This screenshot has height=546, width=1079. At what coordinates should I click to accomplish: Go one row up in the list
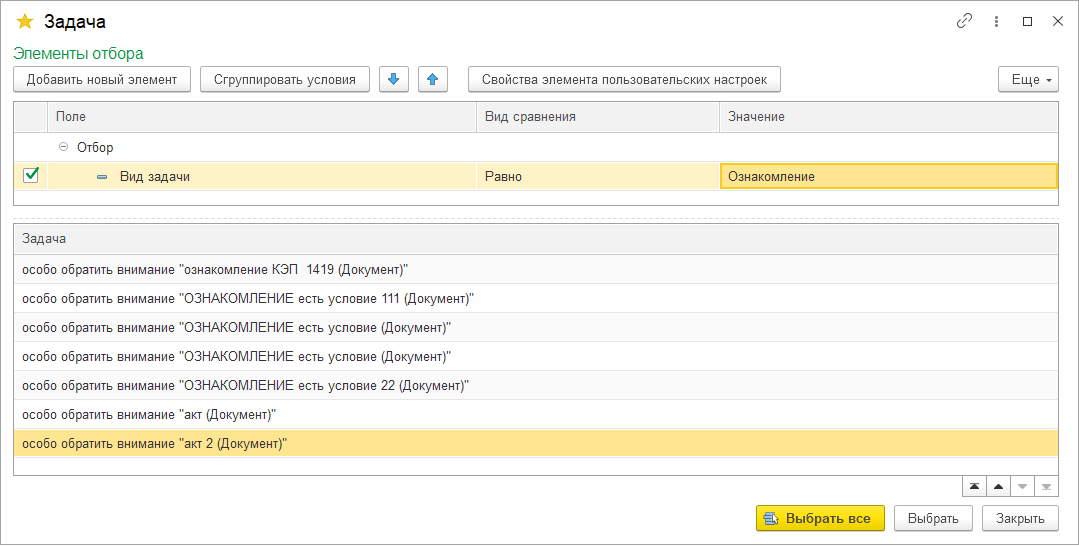coord(998,487)
